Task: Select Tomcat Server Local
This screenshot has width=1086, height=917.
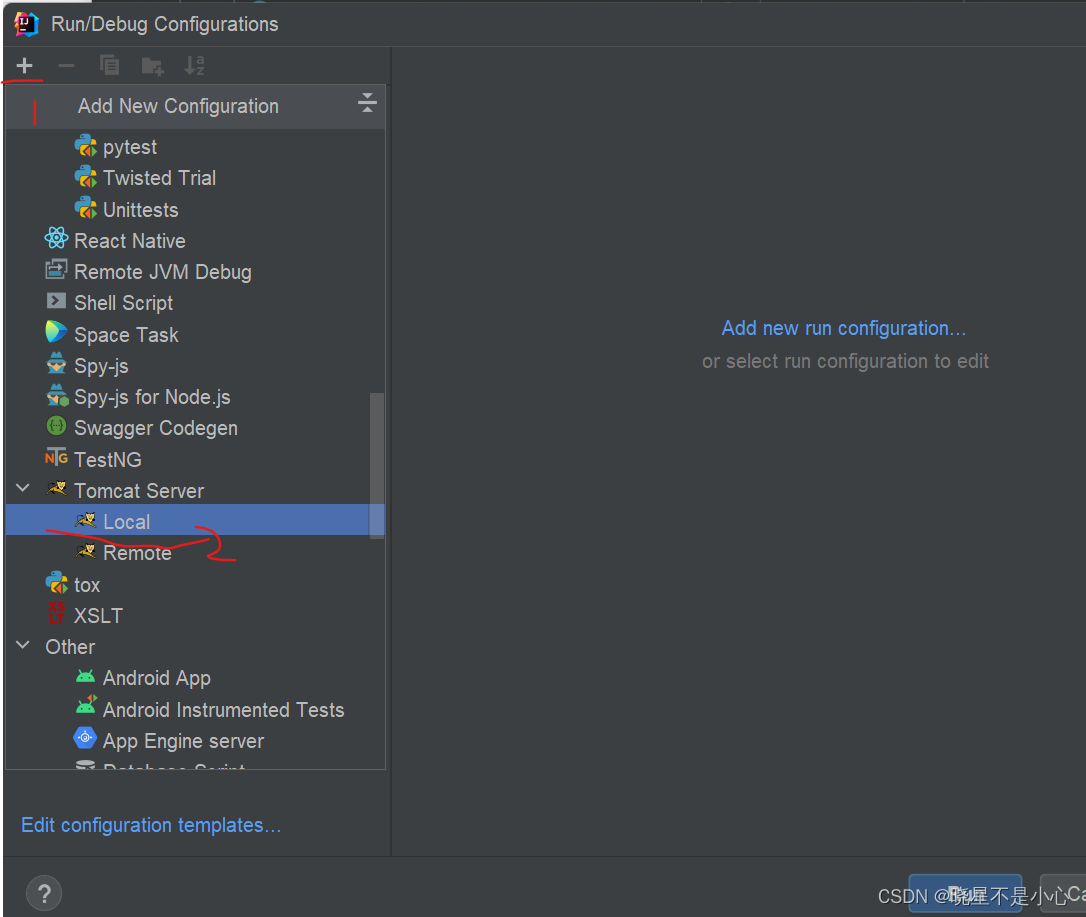Action: point(187,520)
